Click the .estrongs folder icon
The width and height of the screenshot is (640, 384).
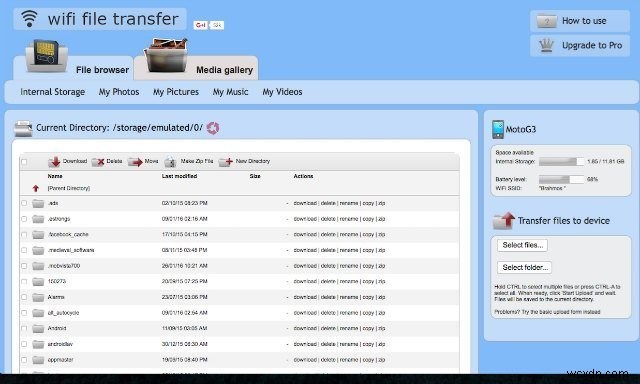pyautogui.click(x=38, y=219)
